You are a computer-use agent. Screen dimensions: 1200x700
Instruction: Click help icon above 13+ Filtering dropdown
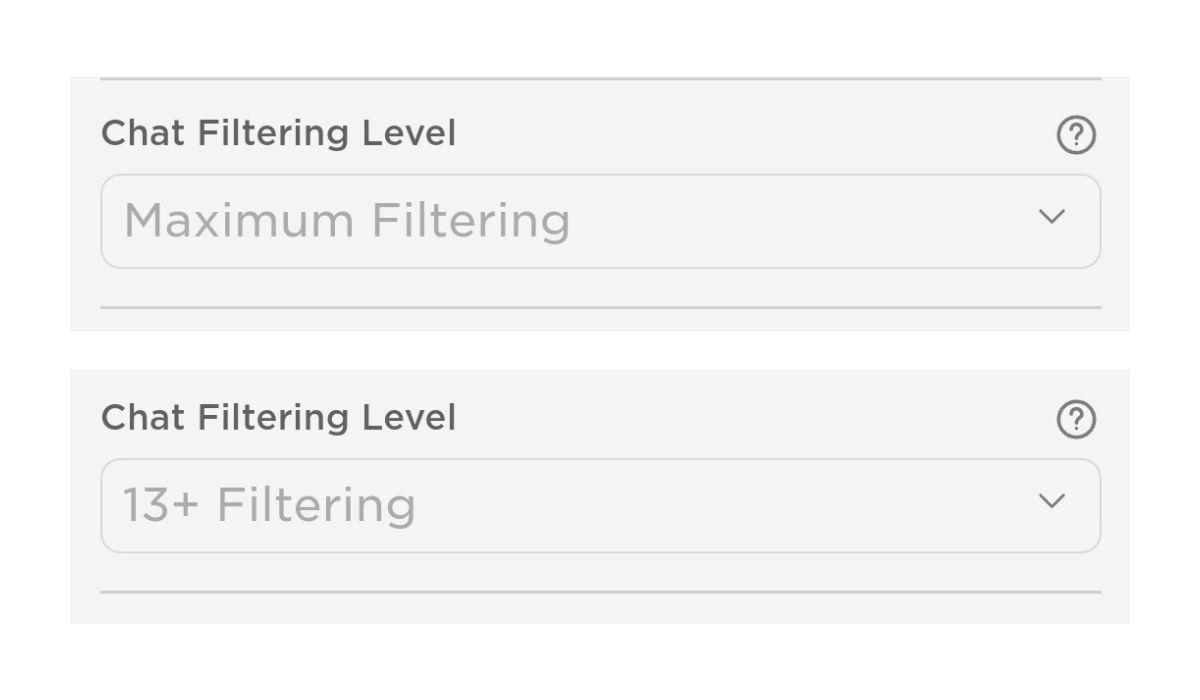(1076, 420)
